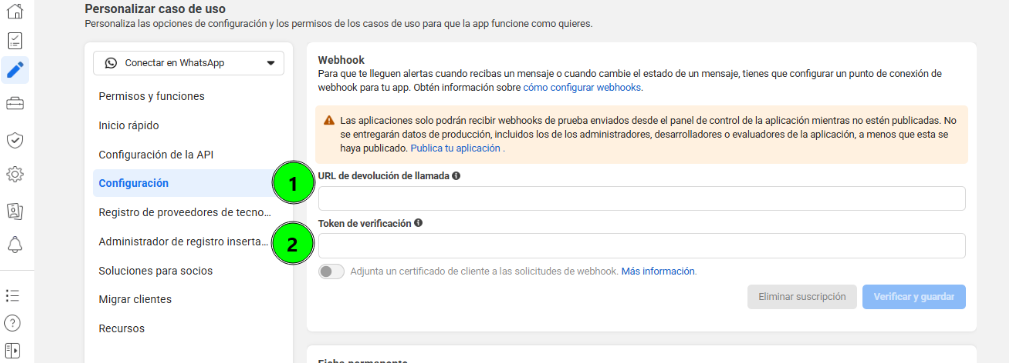Open Permisos y funciones section
The width and height of the screenshot is (1009, 363).
pos(151,97)
